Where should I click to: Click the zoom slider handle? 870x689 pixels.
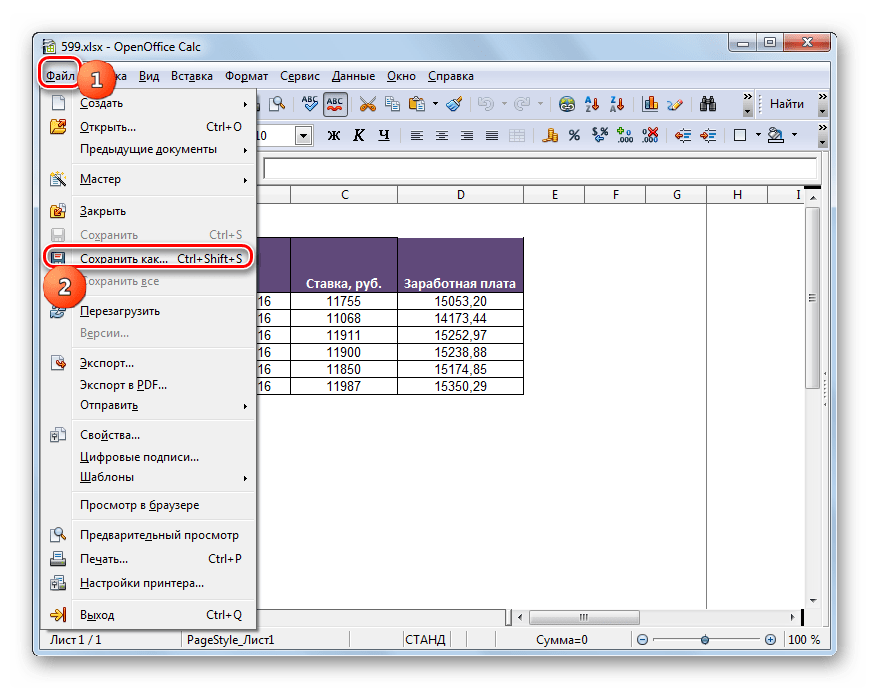tap(705, 640)
